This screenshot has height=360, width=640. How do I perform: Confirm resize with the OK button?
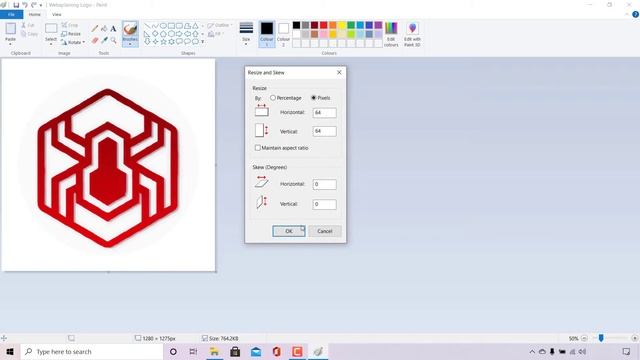[x=289, y=231]
